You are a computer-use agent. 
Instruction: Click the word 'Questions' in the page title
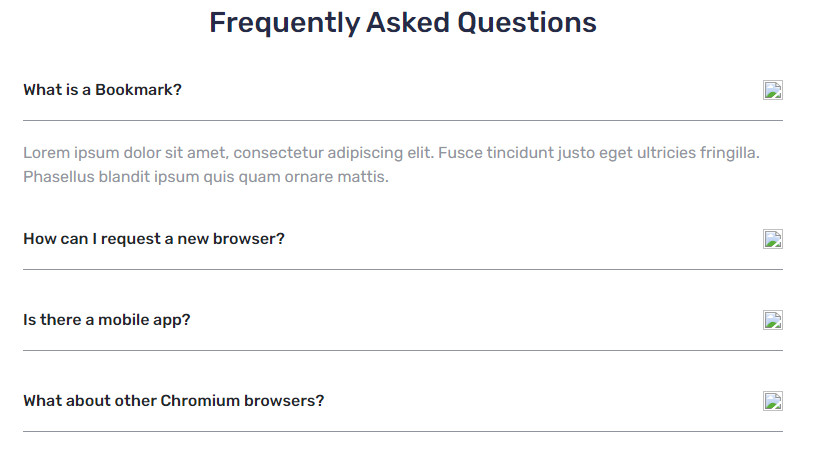[527, 23]
